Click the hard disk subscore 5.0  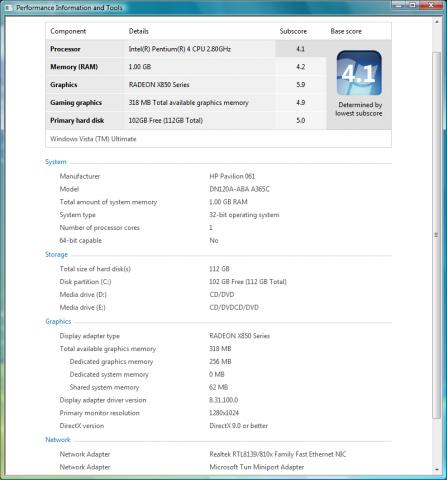pyautogui.click(x=300, y=120)
